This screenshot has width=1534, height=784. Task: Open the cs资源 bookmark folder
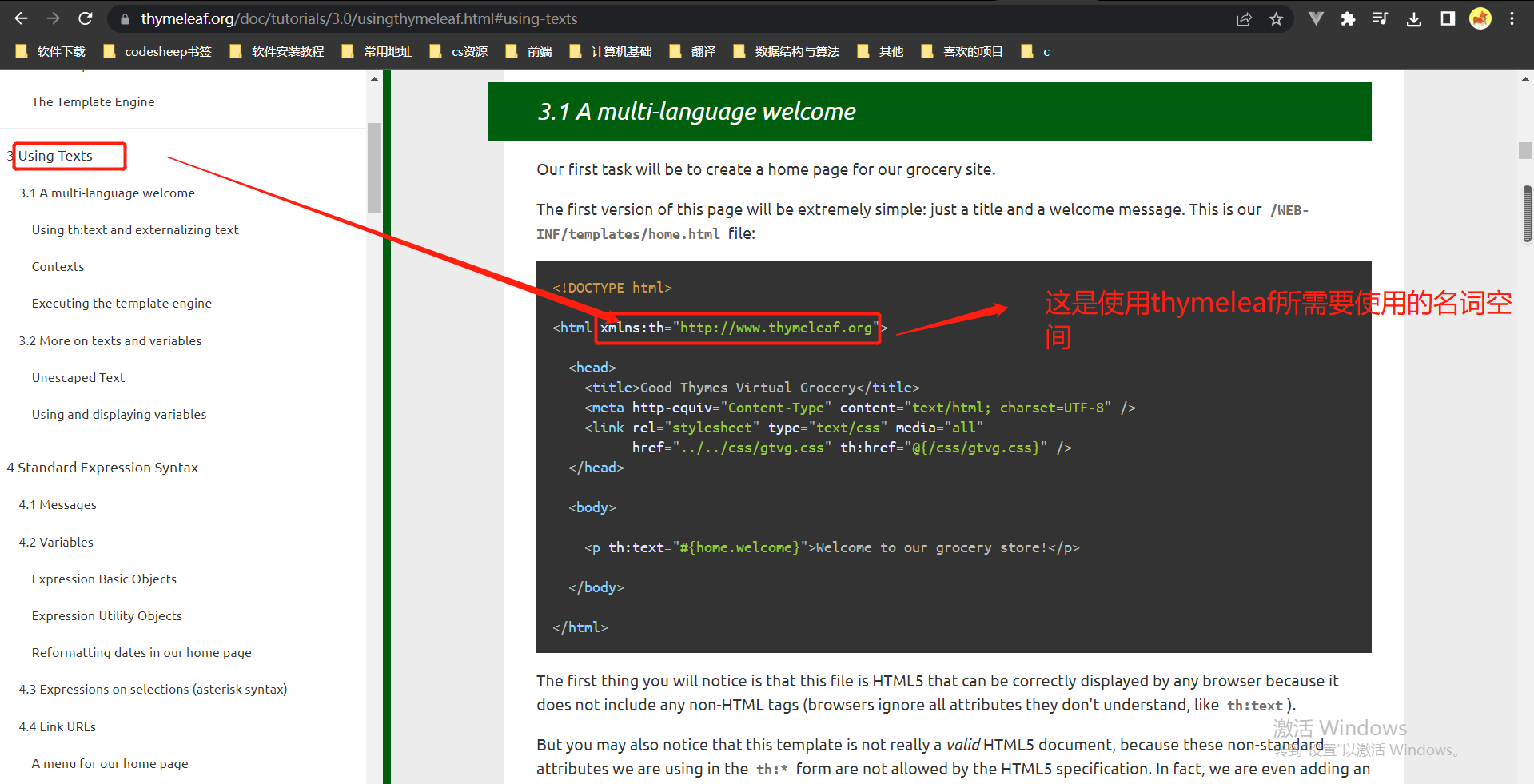[x=459, y=51]
